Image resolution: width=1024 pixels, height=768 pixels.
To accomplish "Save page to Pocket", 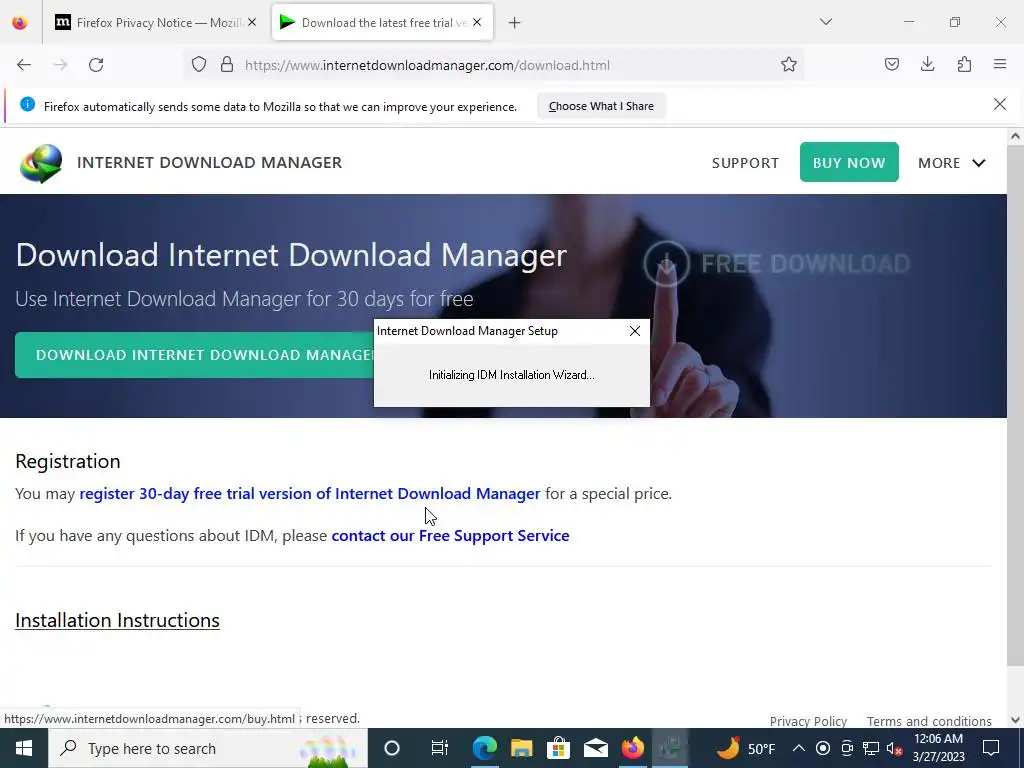I will coord(891,64).
